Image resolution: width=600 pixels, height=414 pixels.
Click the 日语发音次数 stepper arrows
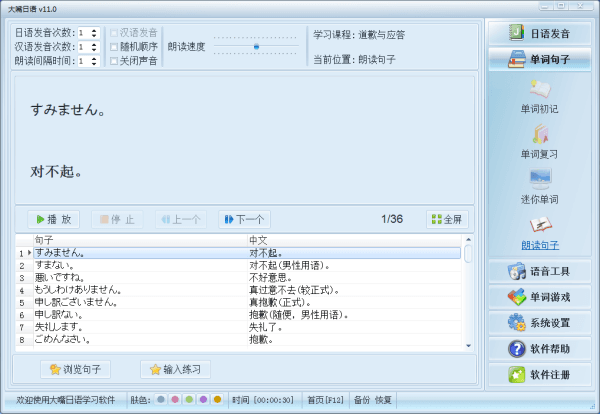tap(95, 32)
